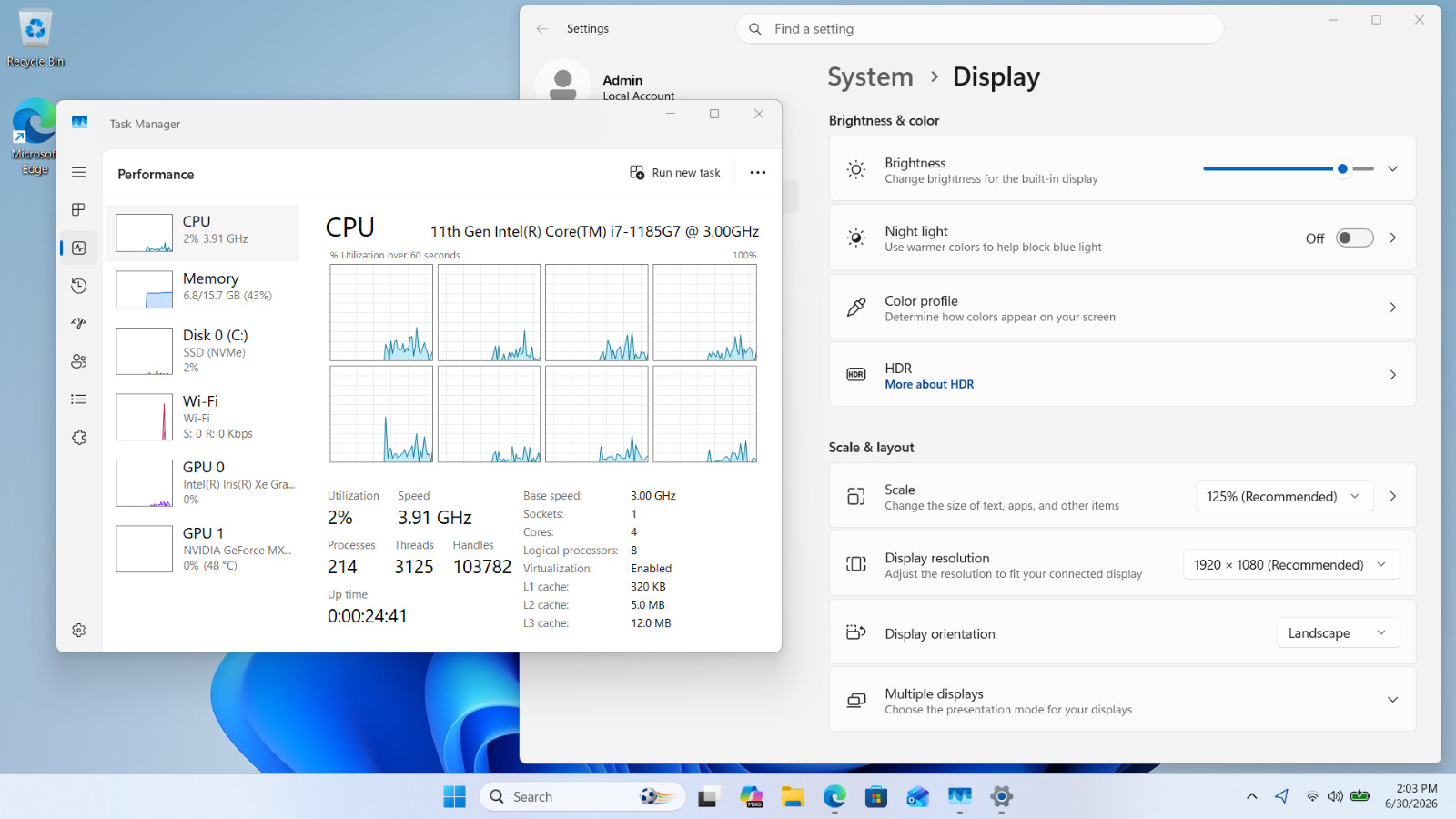
Task: Switch to Settings taskbar icon
Action: tap(1002, 797)
